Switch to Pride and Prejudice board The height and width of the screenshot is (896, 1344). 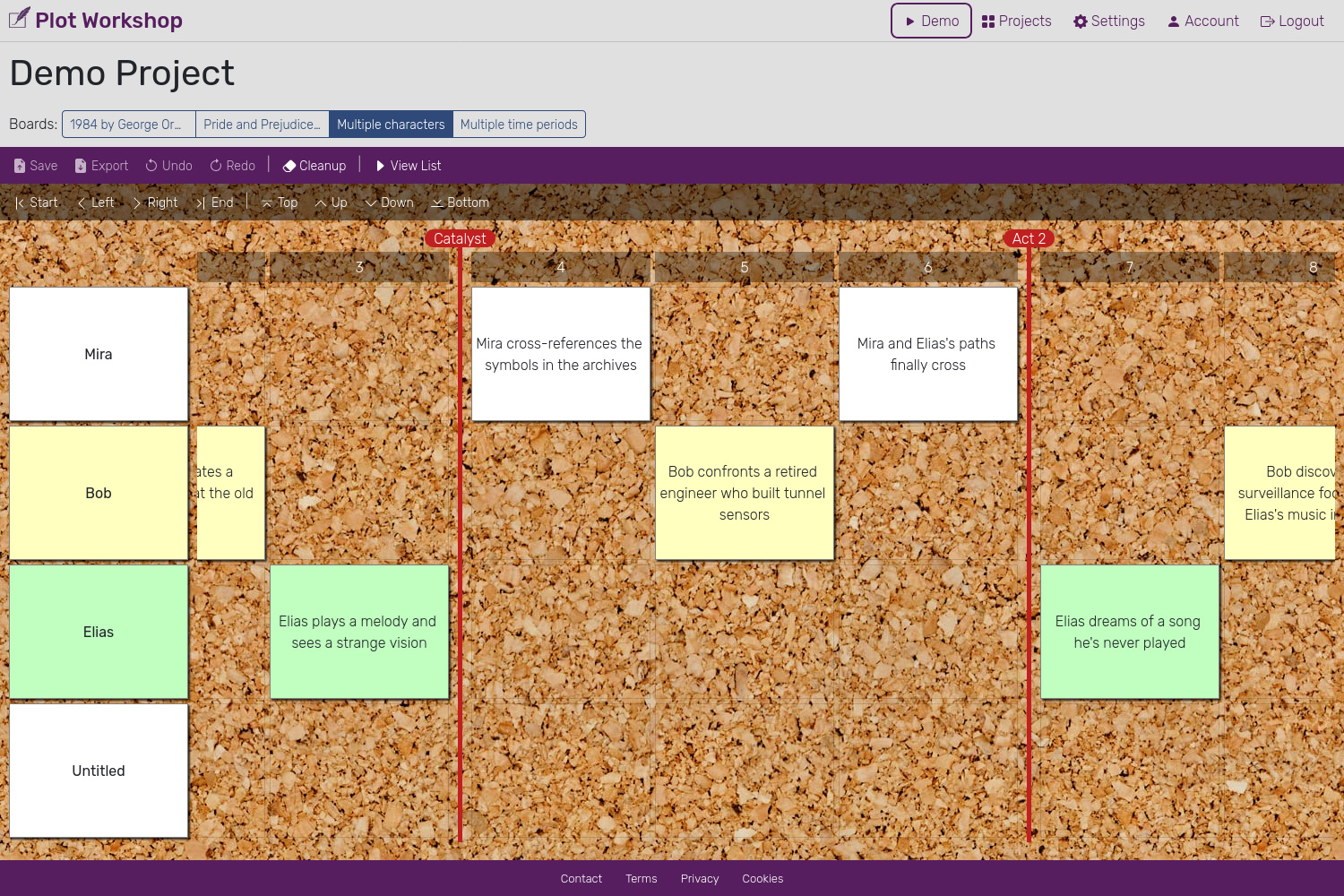click(x=262, y=125)
